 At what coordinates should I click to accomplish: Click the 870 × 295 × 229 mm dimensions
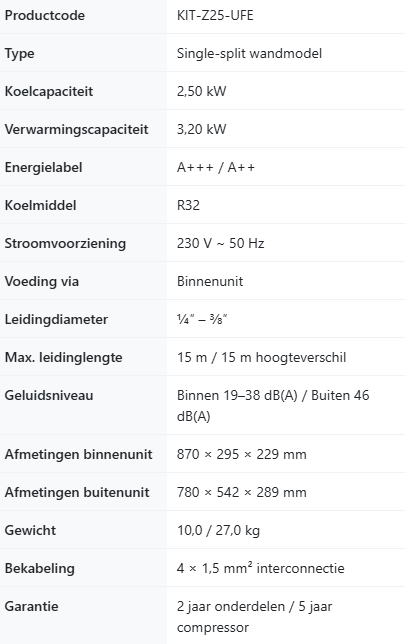[241, 454]
